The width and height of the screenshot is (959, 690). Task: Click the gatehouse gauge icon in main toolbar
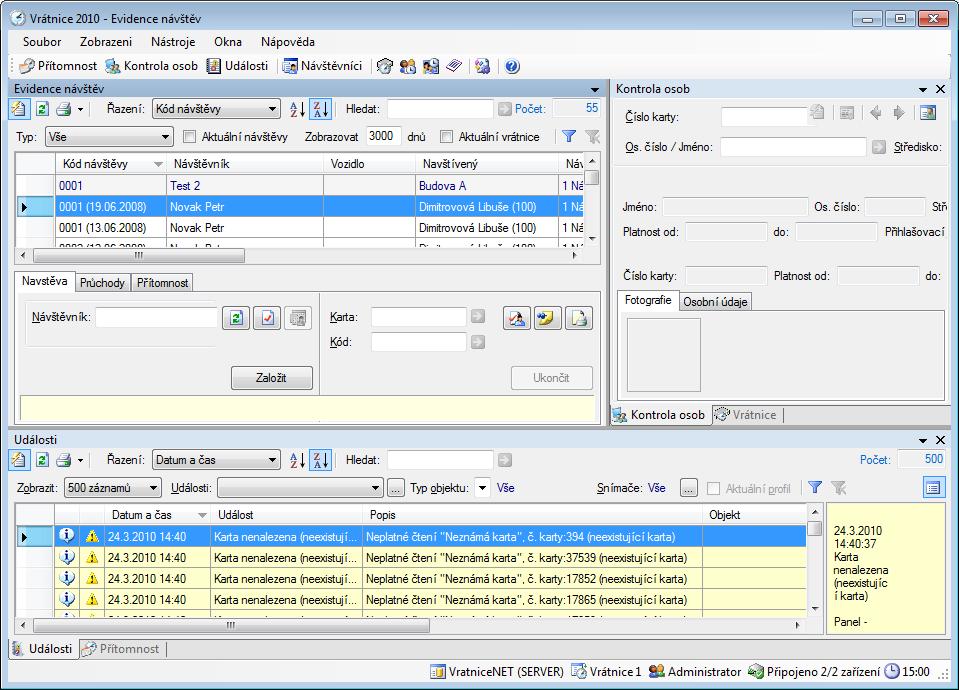[384, 66]
